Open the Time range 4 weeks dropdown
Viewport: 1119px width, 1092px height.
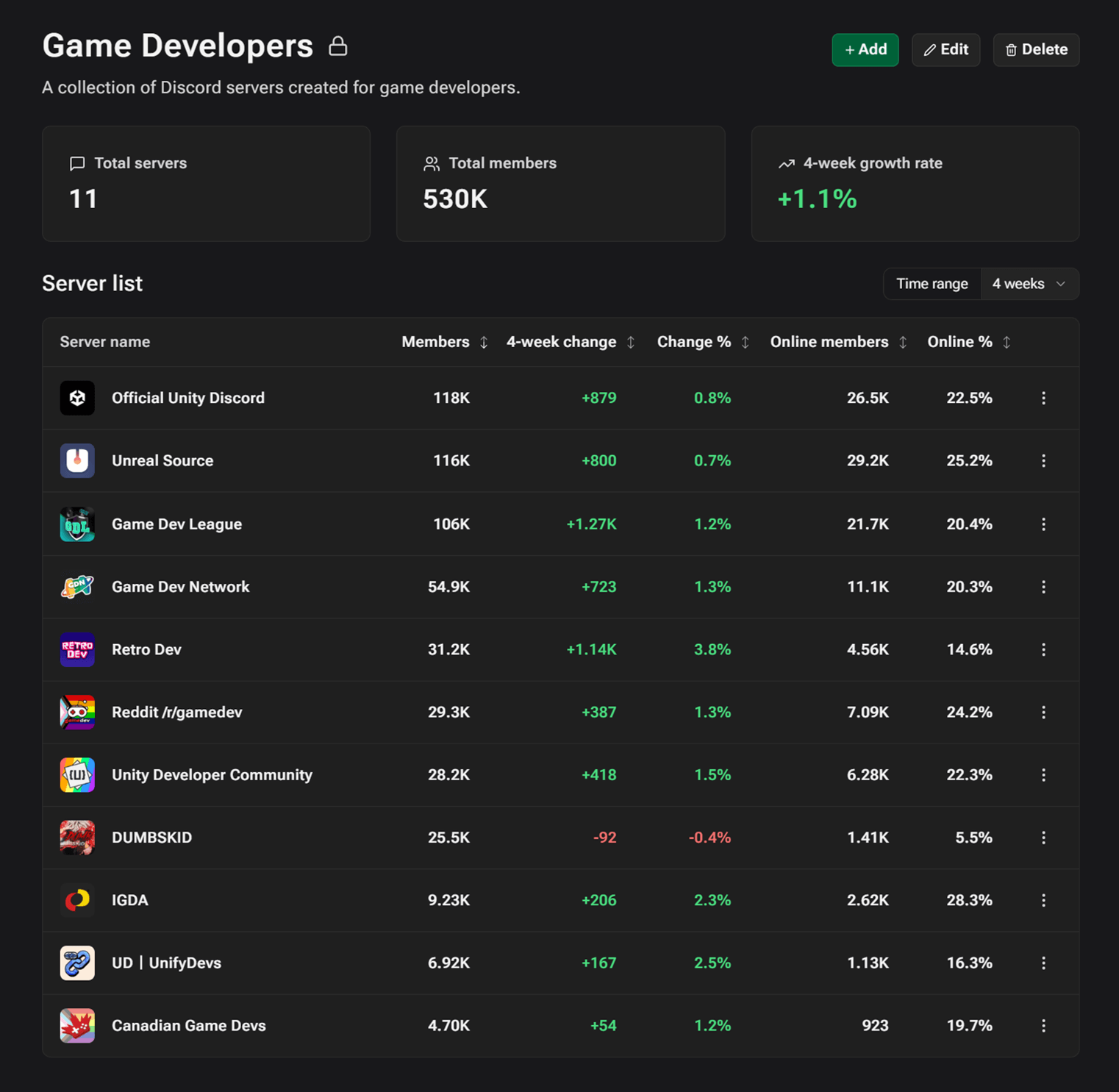coord(1028,284)
